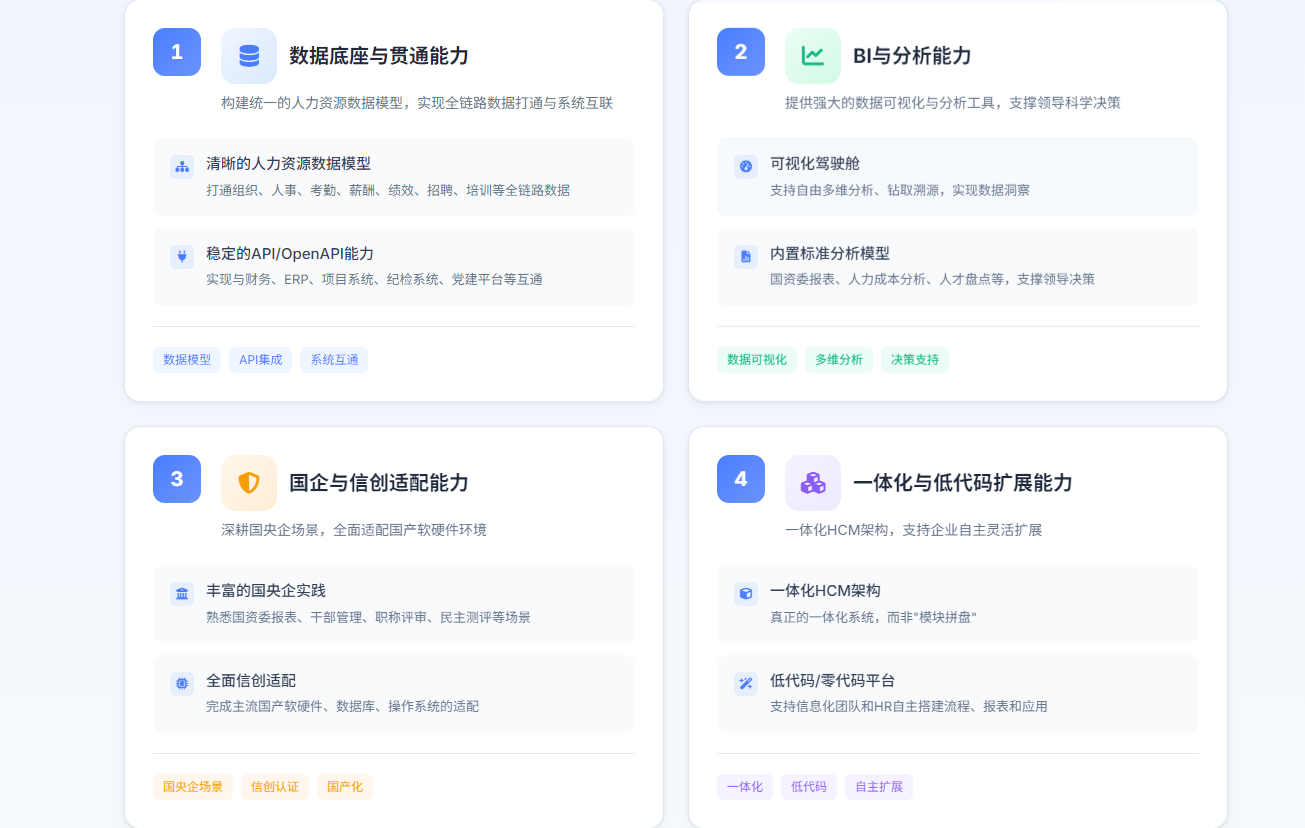The width and height of the screenshot is (1305, 828).
Task: Click the building icon for 丰富的国央企实践
Action: (x=182, y=594)
